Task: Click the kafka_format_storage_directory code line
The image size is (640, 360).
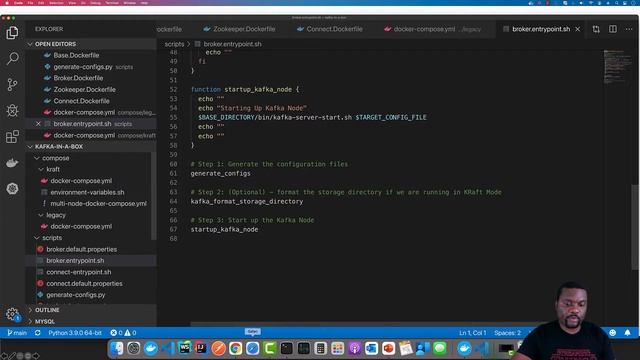Action: click(x=247, y=201)
